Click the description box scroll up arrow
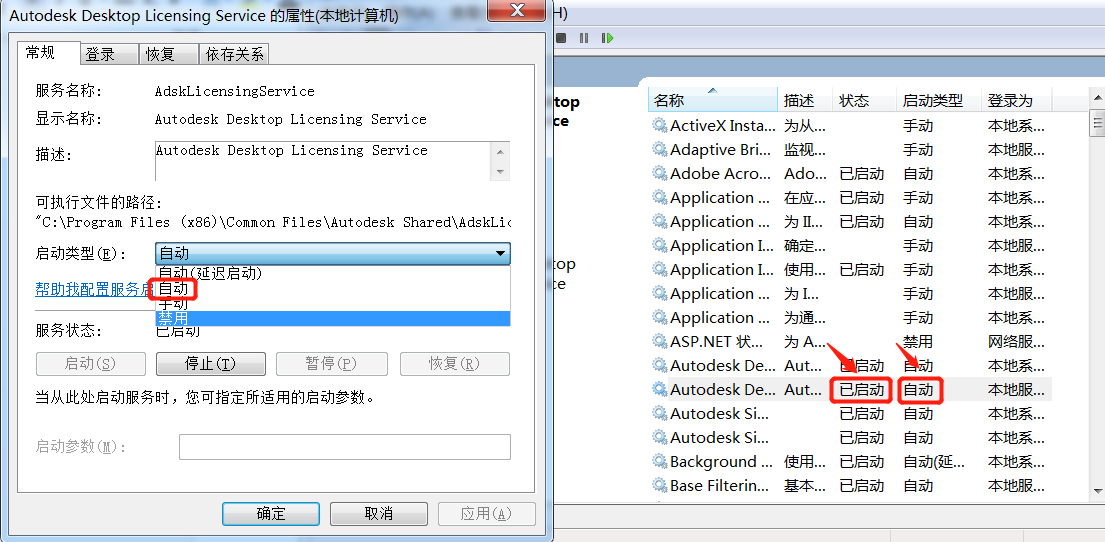The image size is (1105, 542). tap(500, 152)
